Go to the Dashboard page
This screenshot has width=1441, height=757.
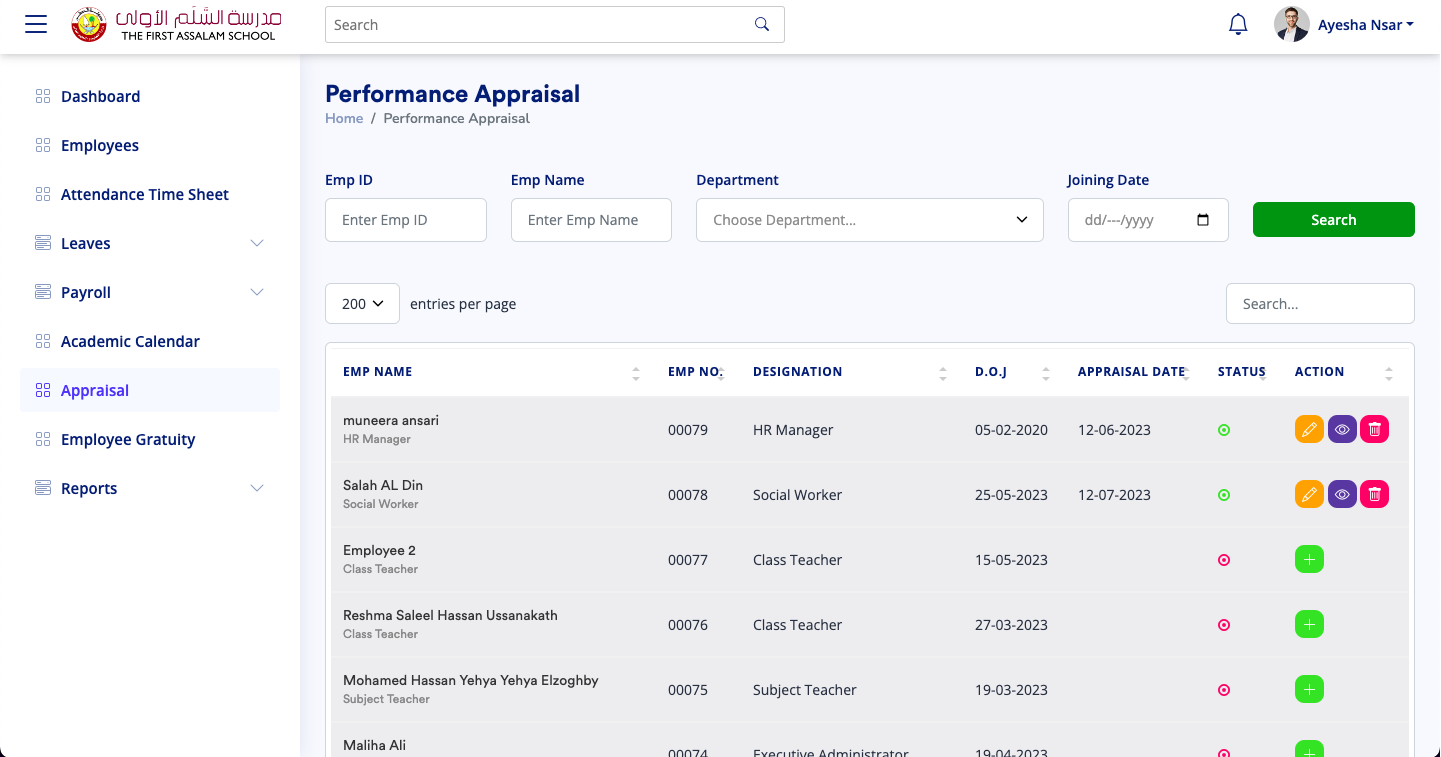(x=100, y=96)
